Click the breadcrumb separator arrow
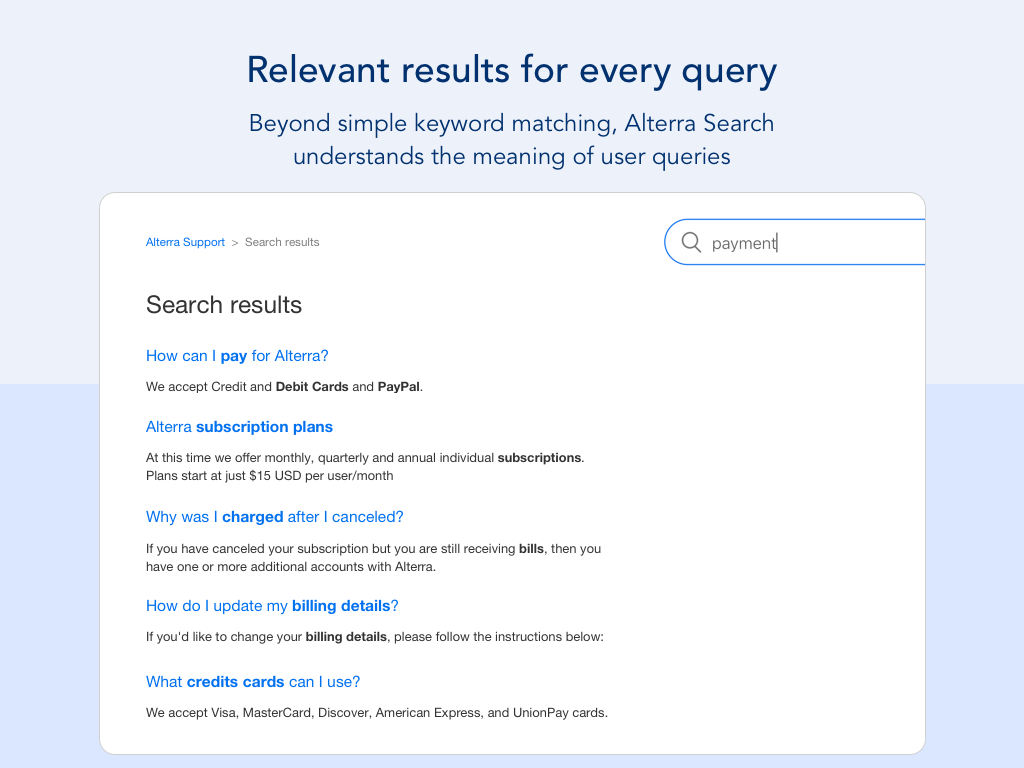 click(235, 242)
